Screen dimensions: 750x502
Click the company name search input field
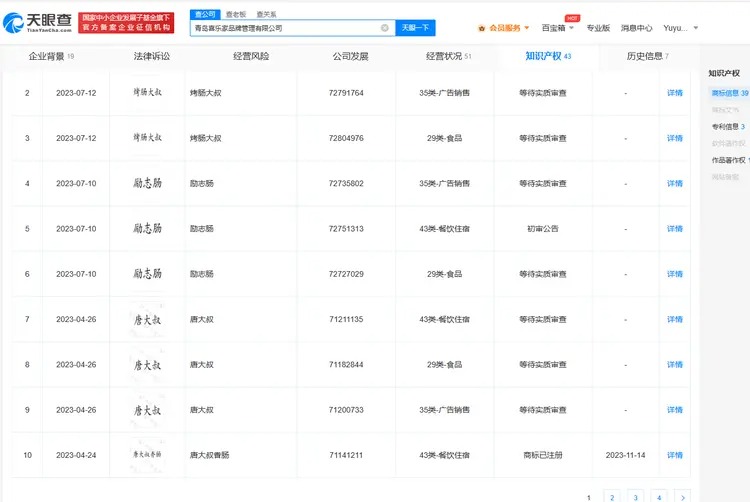(285, 28)
